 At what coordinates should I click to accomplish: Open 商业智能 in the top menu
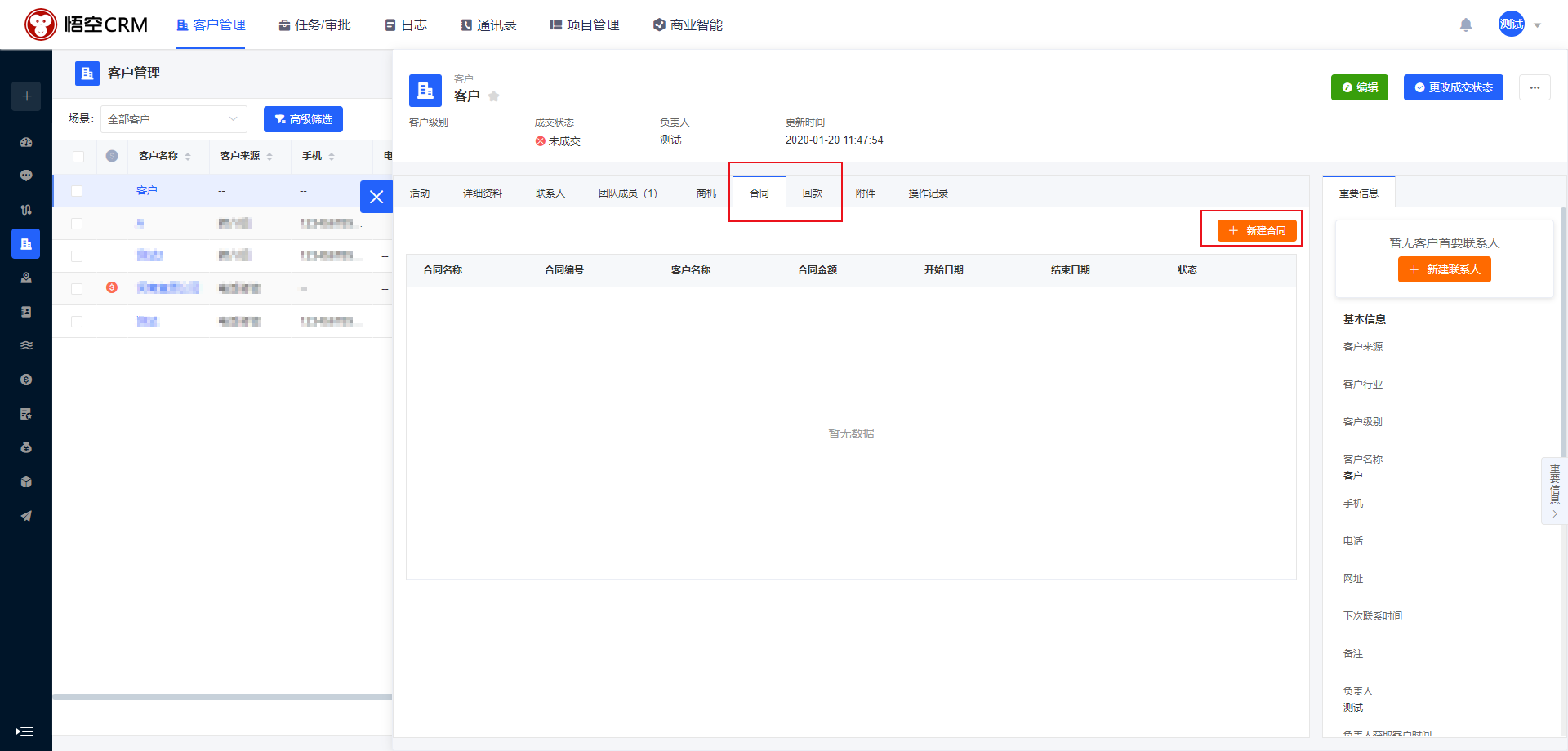(x=688, y=25)
